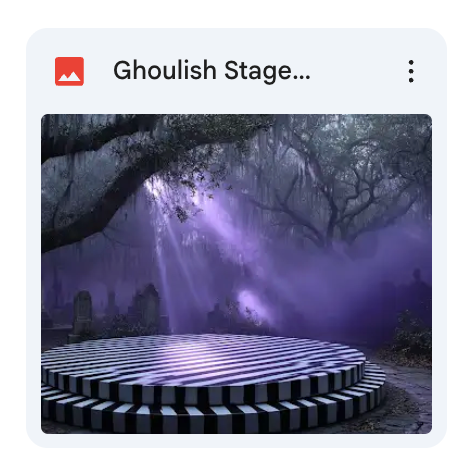Click the tombstone in the image preview
Screen dimensions: 462x456
[x=82, y=312]
